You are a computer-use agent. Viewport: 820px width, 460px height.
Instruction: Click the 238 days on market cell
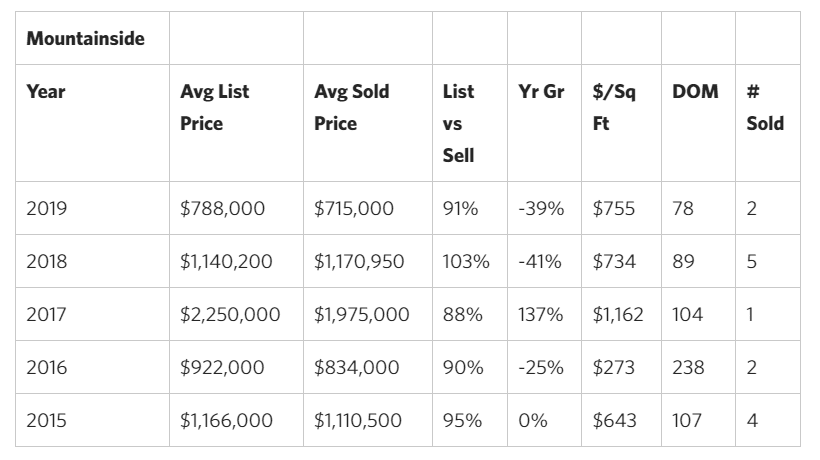coord(699,367)
